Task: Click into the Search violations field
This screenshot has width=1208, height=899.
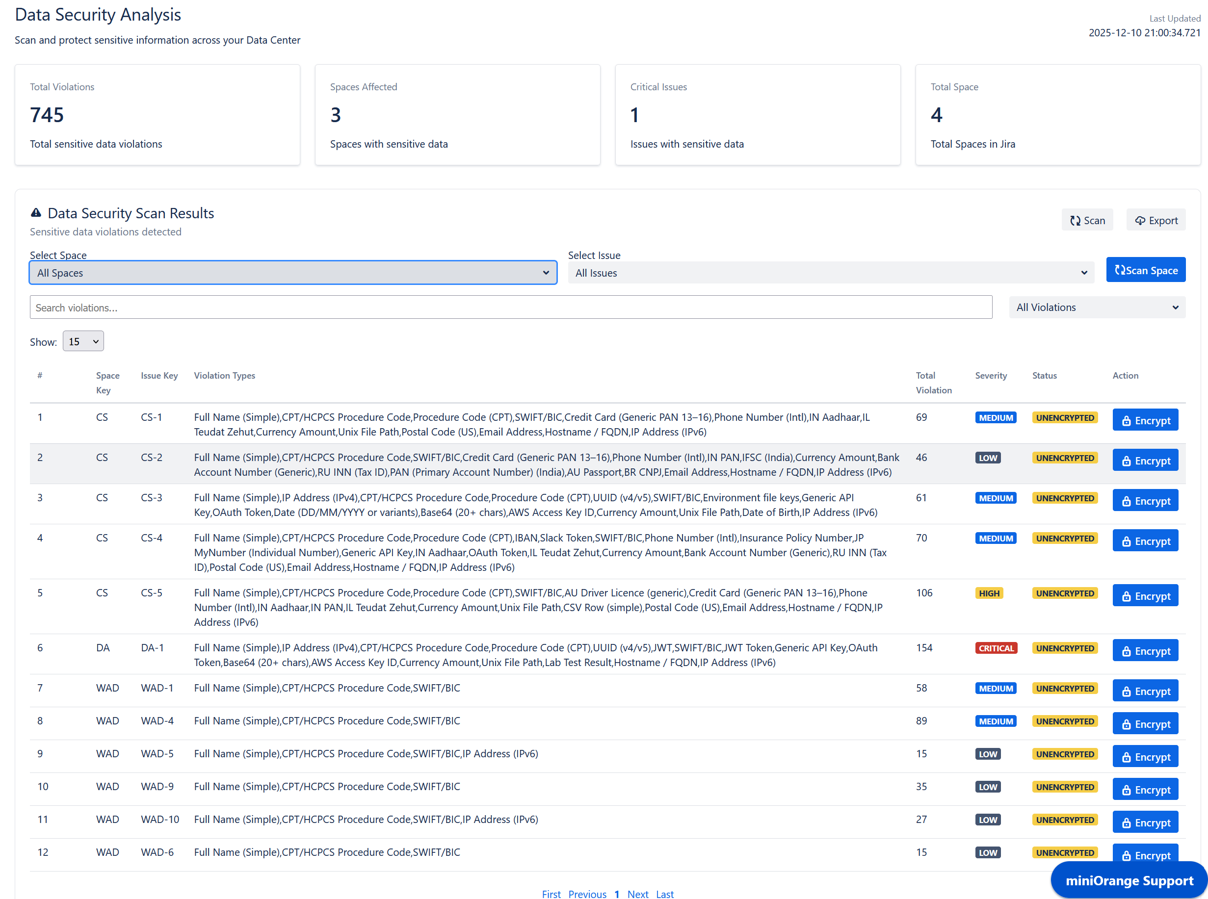Action: click(510, 308)
